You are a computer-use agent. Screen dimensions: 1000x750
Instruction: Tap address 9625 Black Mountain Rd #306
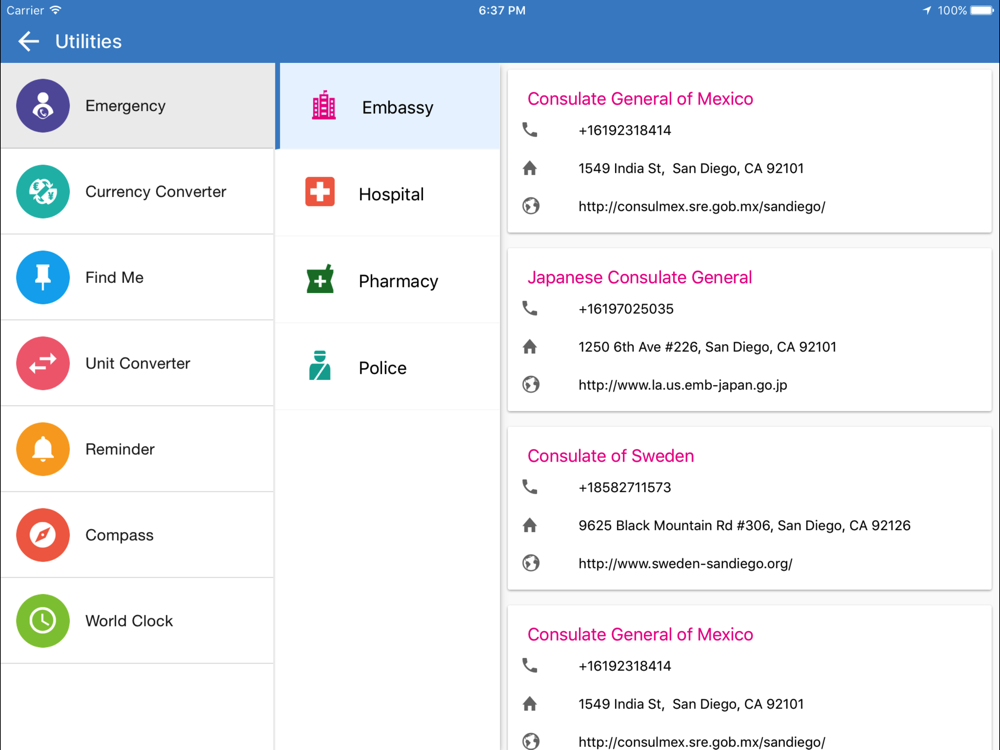pyautogui.click(x=744, y=526)
